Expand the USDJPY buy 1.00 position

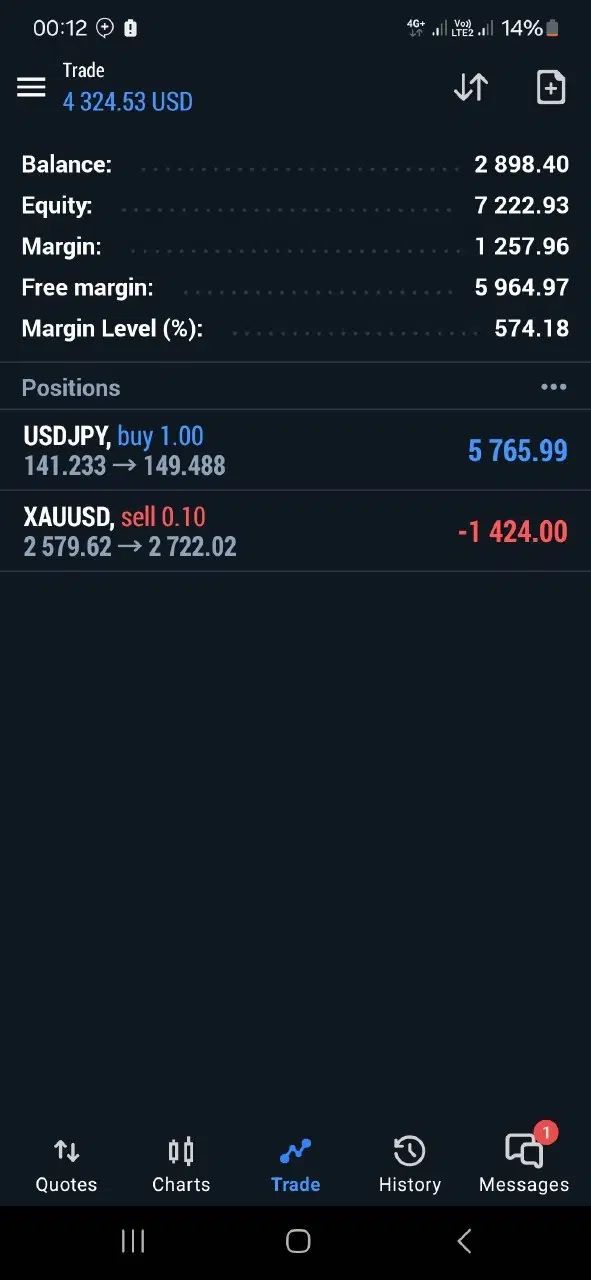[295, 450]
